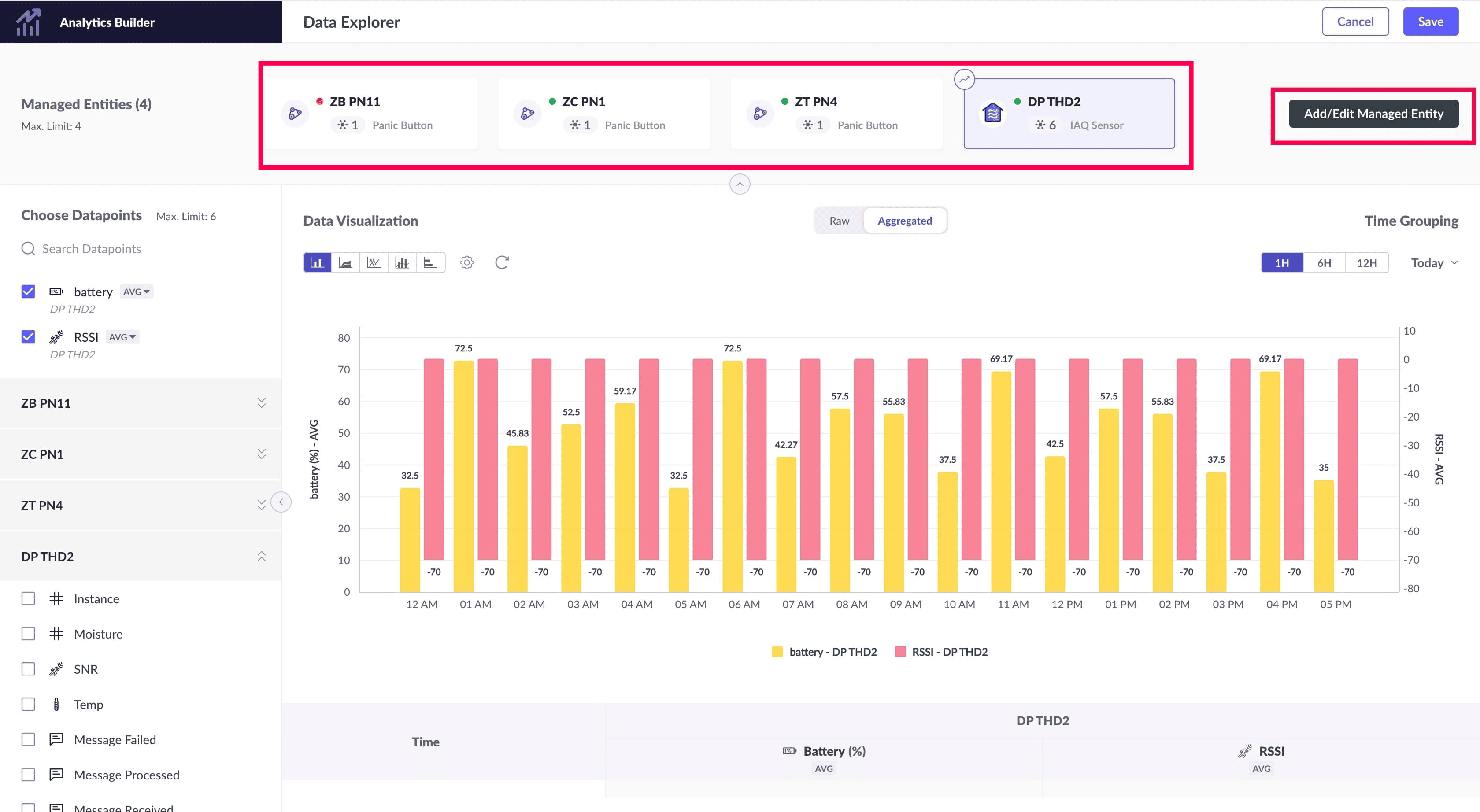The width and height of the screenshot is (1480, 812).
Task: Select the area chart type icon
Action: click(345, 262)
